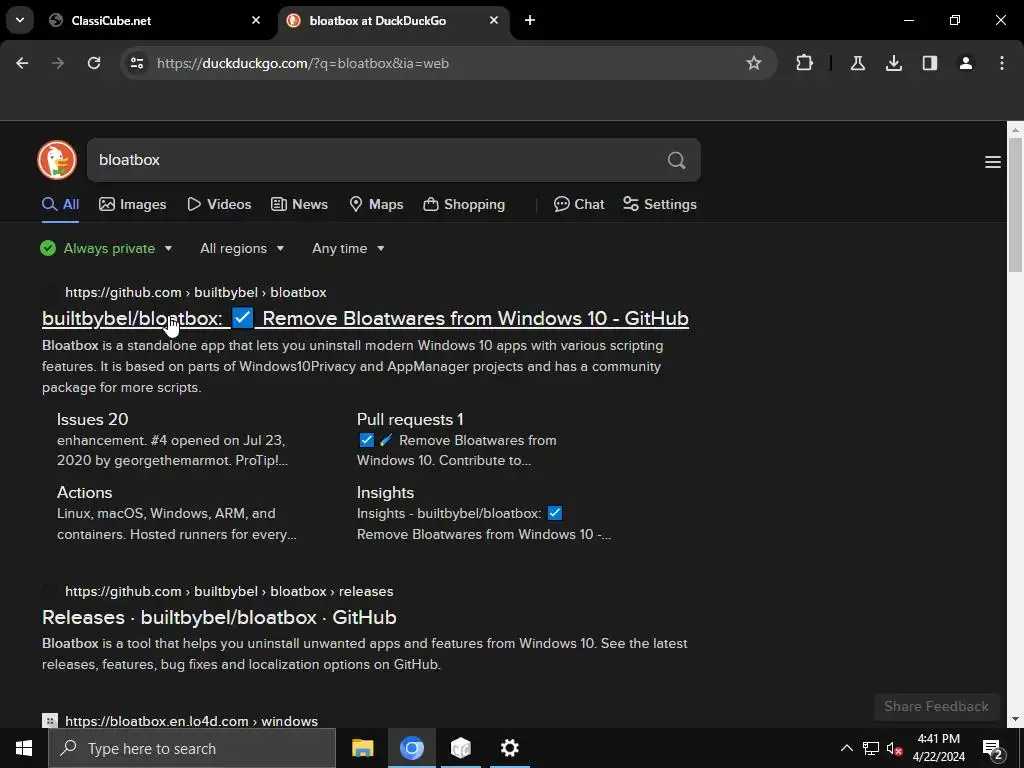1024x768 pixels.
Task: Open the profile account icon
Action: coord(965,63)
